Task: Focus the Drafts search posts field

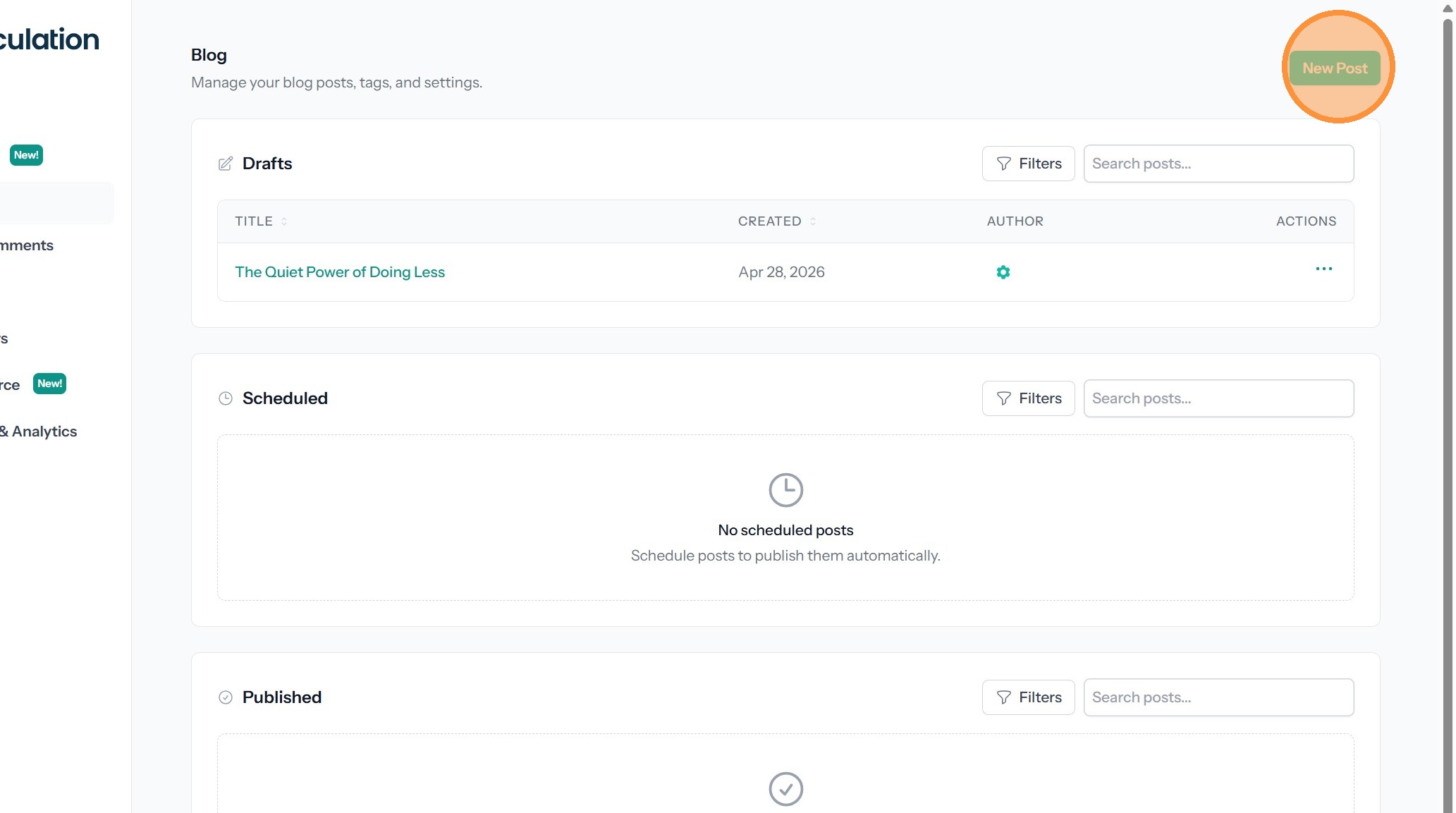Action: click(x=1218, y=164)
